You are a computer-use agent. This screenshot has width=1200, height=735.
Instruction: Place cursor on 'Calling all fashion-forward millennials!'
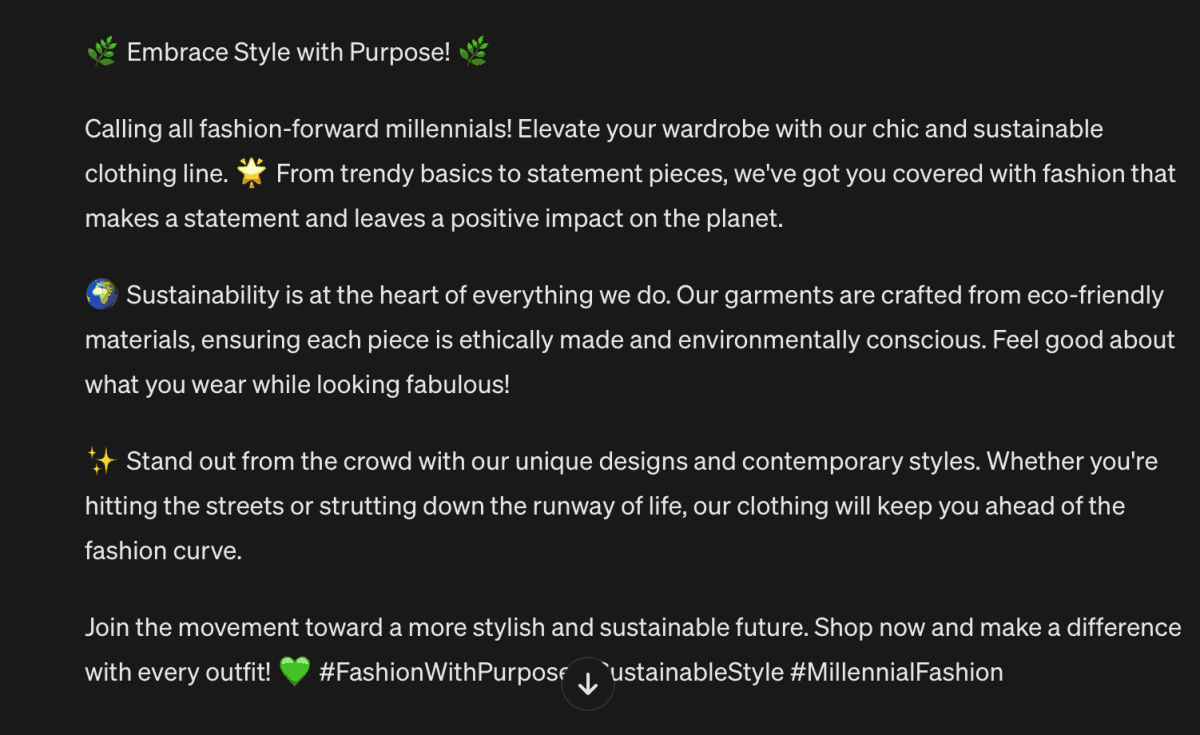(x=298, y=129)
